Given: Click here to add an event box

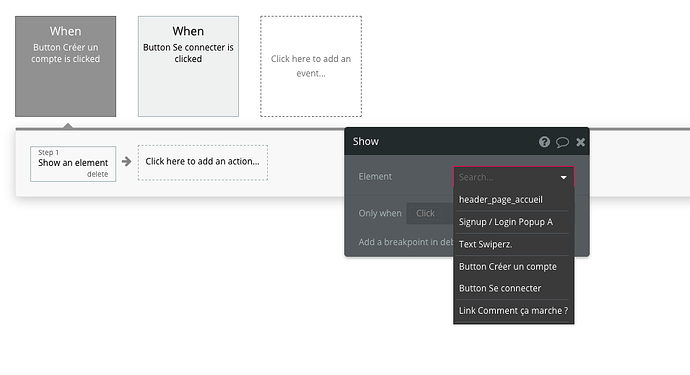Looking at the screenshot, I should point(311,66).
